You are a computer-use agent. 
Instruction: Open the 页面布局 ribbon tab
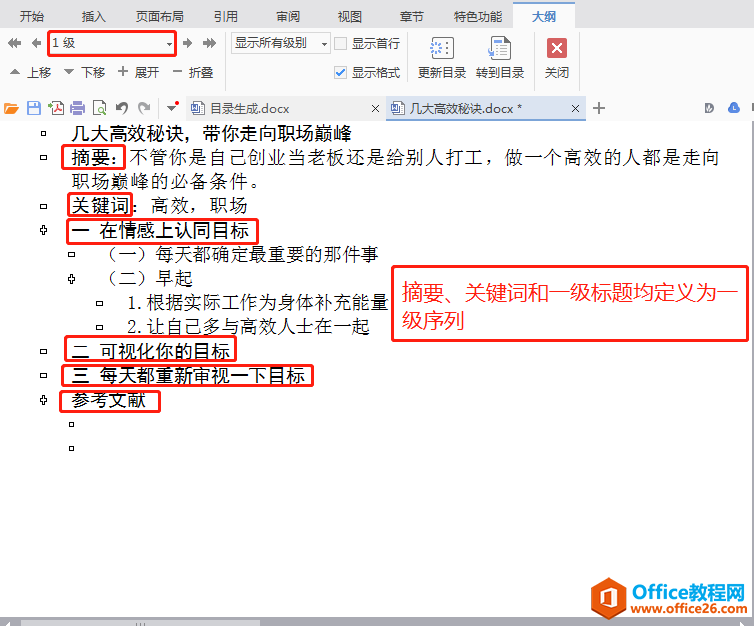(x=160, y=17)
